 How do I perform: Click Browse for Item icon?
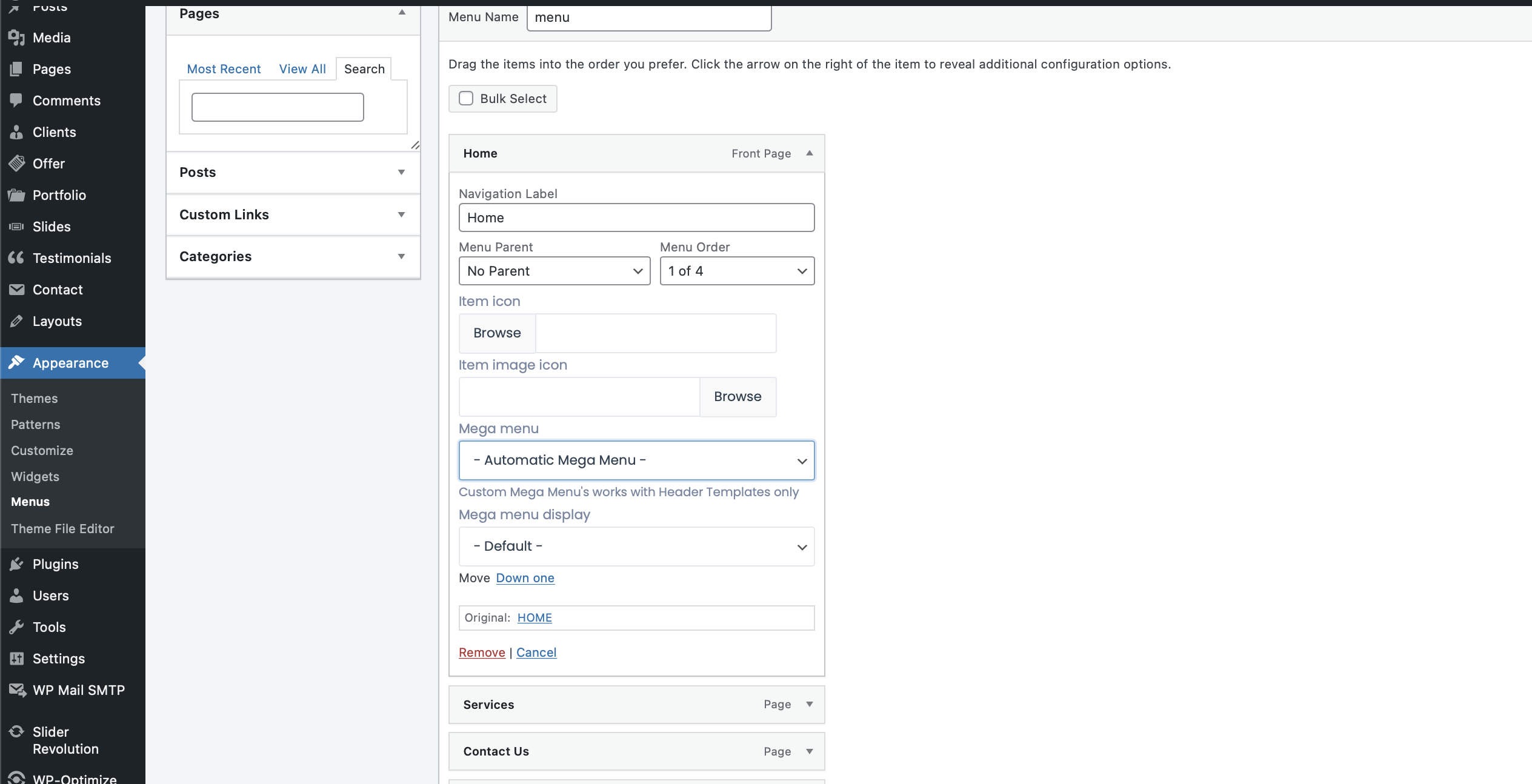tap(497, 333)
